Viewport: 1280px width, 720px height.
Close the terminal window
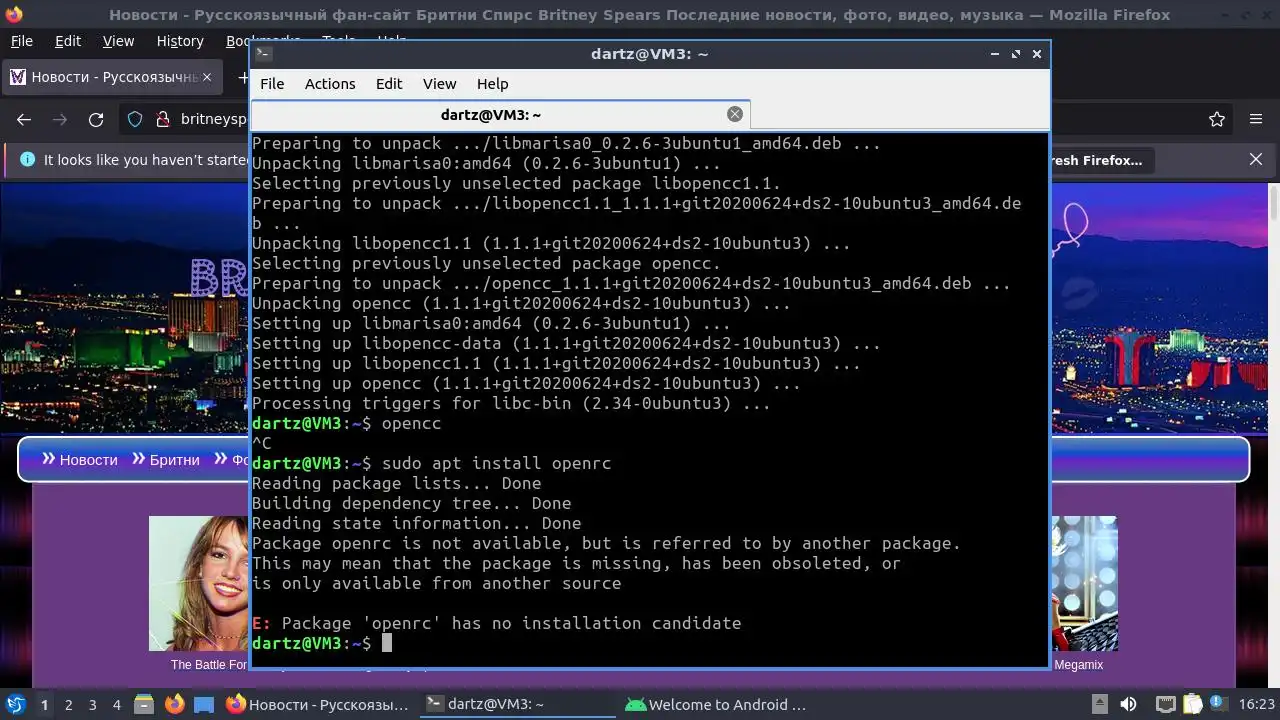click(x=1037, y=54)
